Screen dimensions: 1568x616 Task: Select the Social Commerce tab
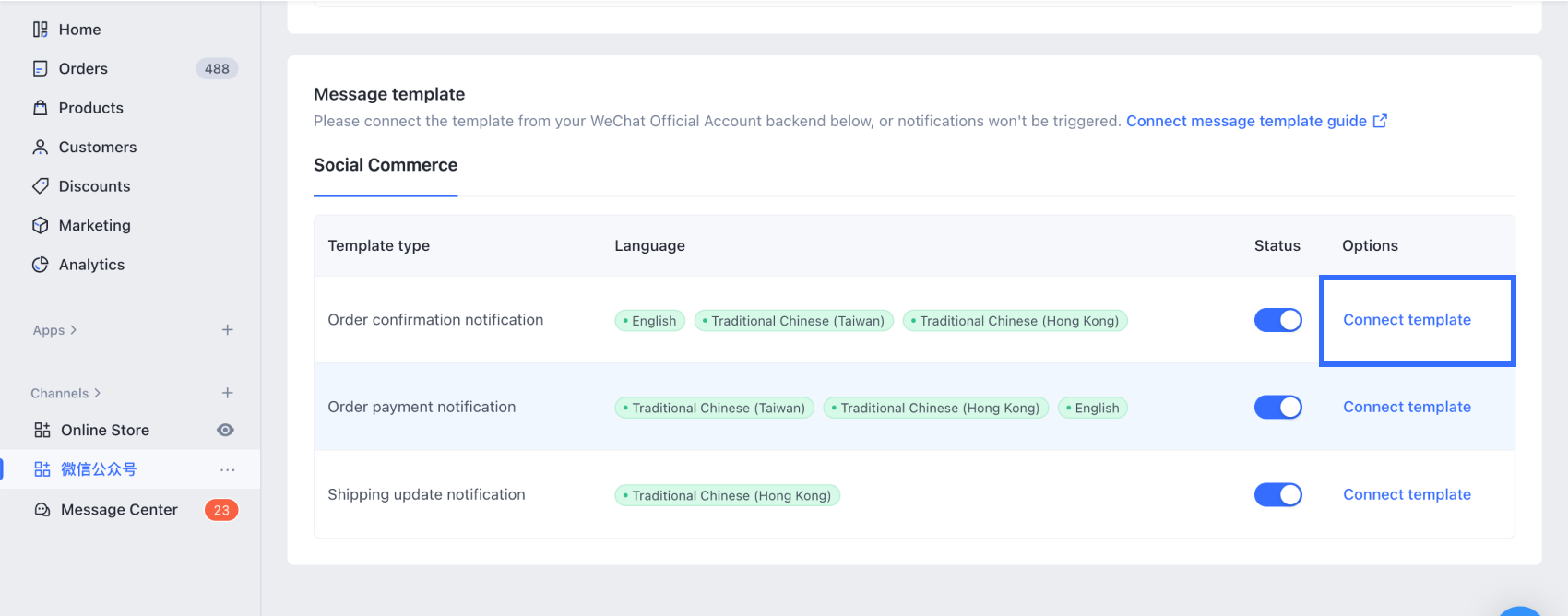pos(386,165)
